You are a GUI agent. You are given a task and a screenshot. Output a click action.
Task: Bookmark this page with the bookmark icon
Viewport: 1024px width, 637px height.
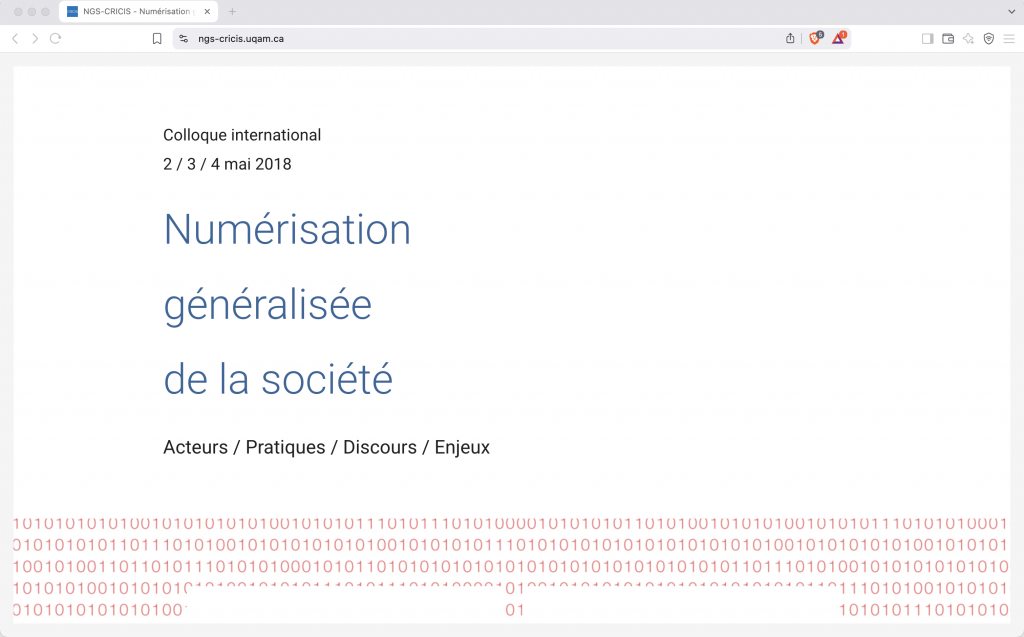[157, 38]
